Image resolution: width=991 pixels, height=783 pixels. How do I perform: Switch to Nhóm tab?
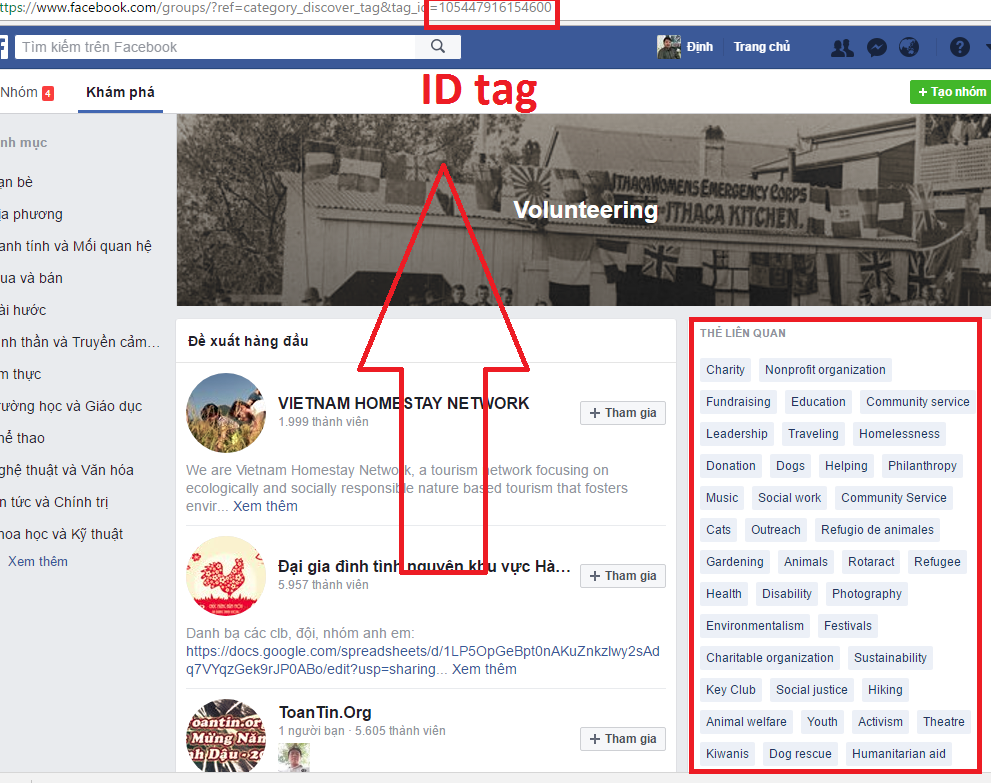[x=27, y=92]
